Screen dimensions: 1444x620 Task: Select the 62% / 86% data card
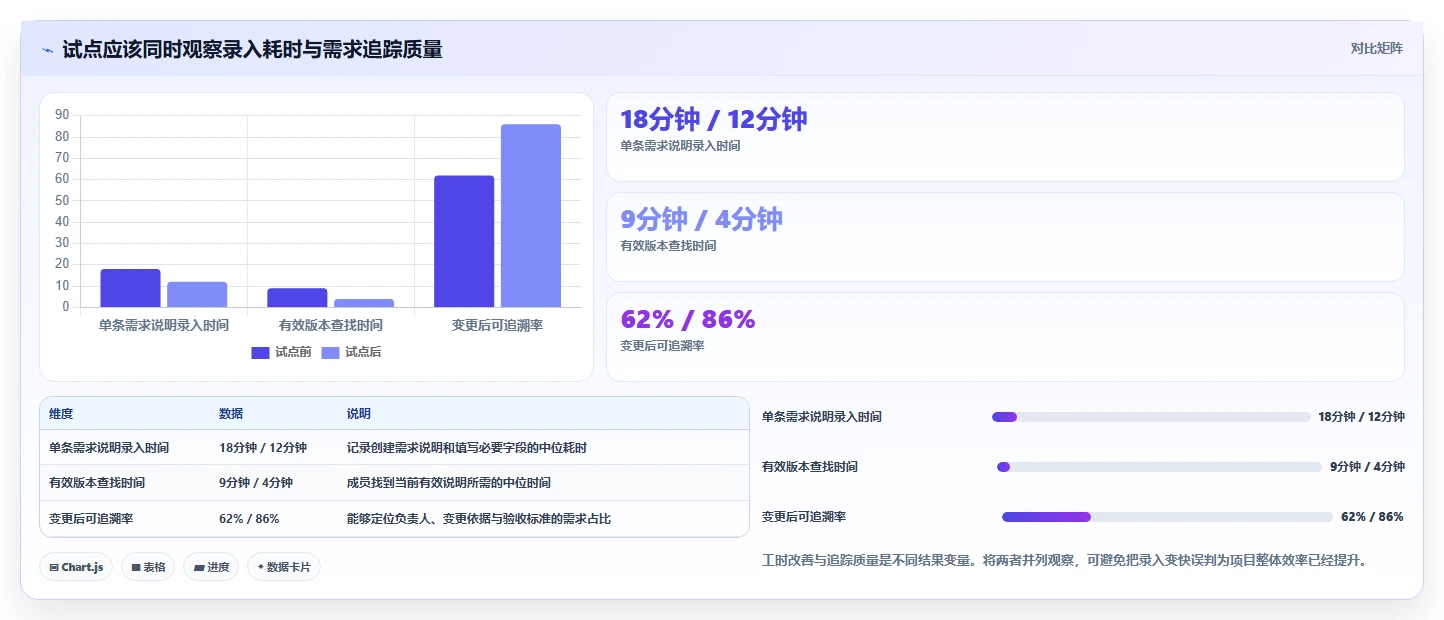click(x=1005, y=337)
